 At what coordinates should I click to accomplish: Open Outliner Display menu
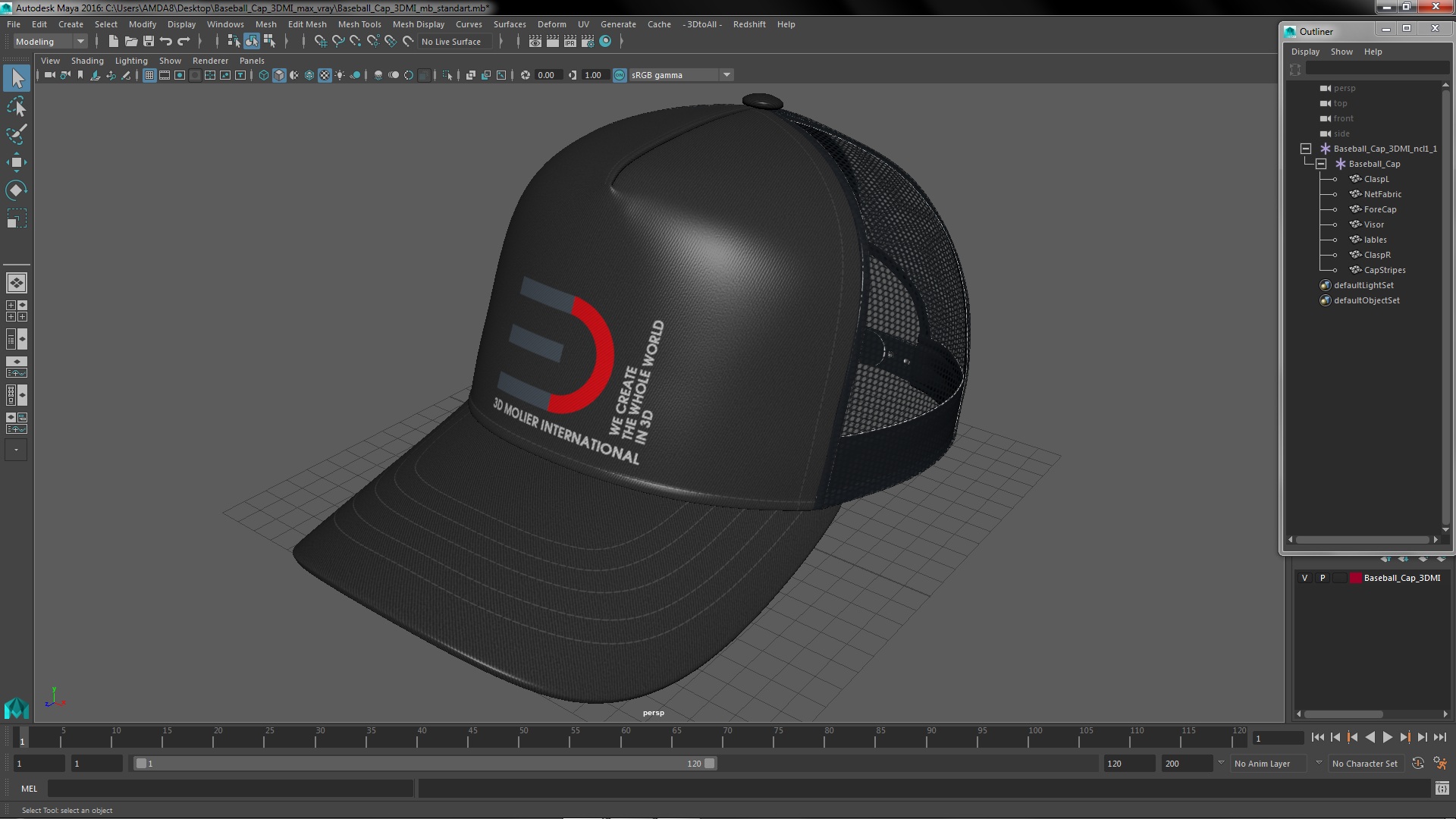coord(1305,52)
